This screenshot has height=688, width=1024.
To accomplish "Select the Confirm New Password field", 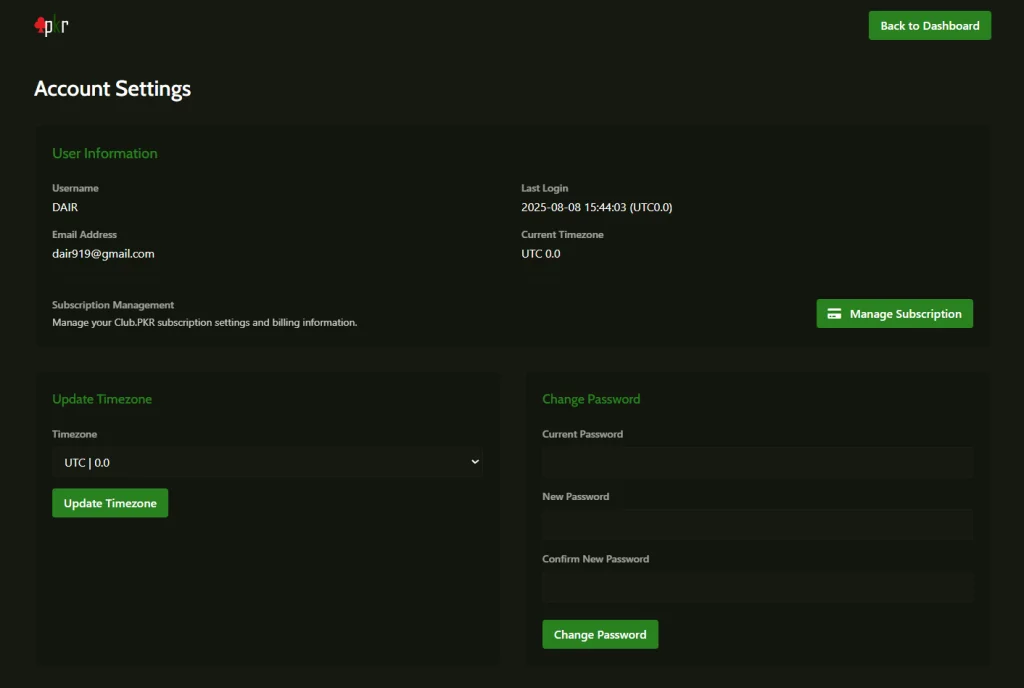I will pyautogui.click(x=757, y=588).
